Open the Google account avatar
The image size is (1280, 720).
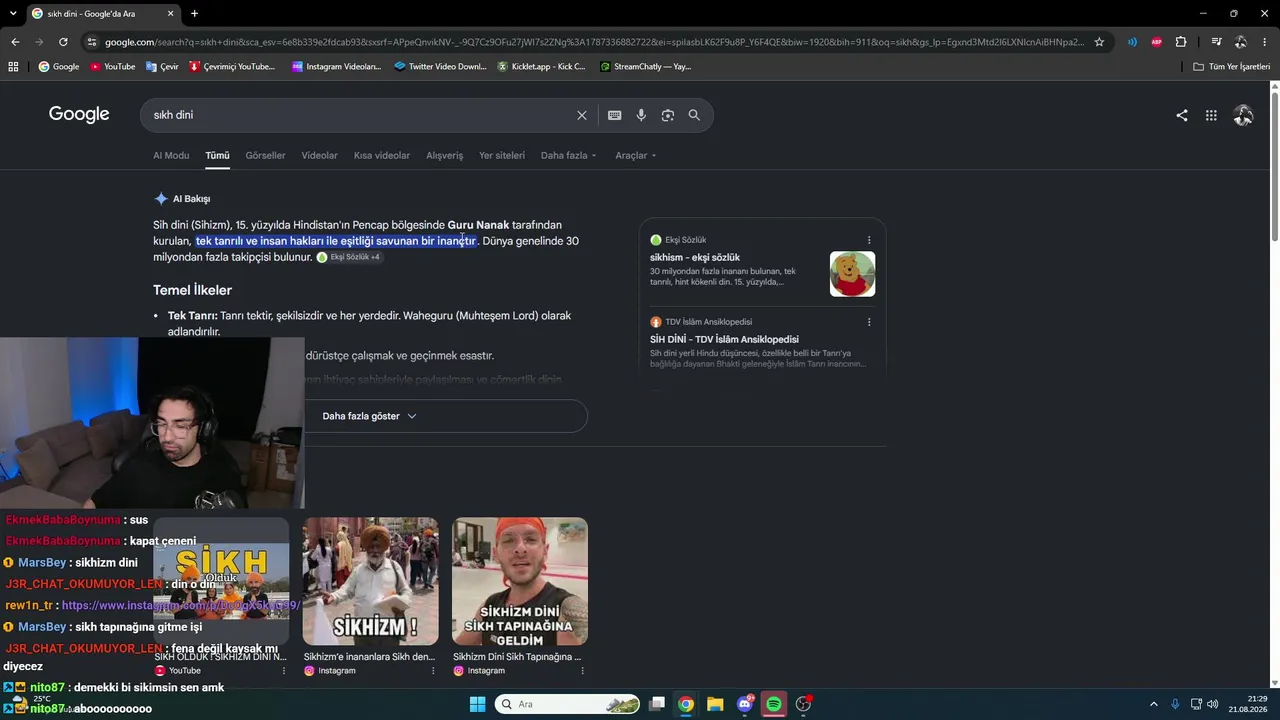tap(1243, 115)
